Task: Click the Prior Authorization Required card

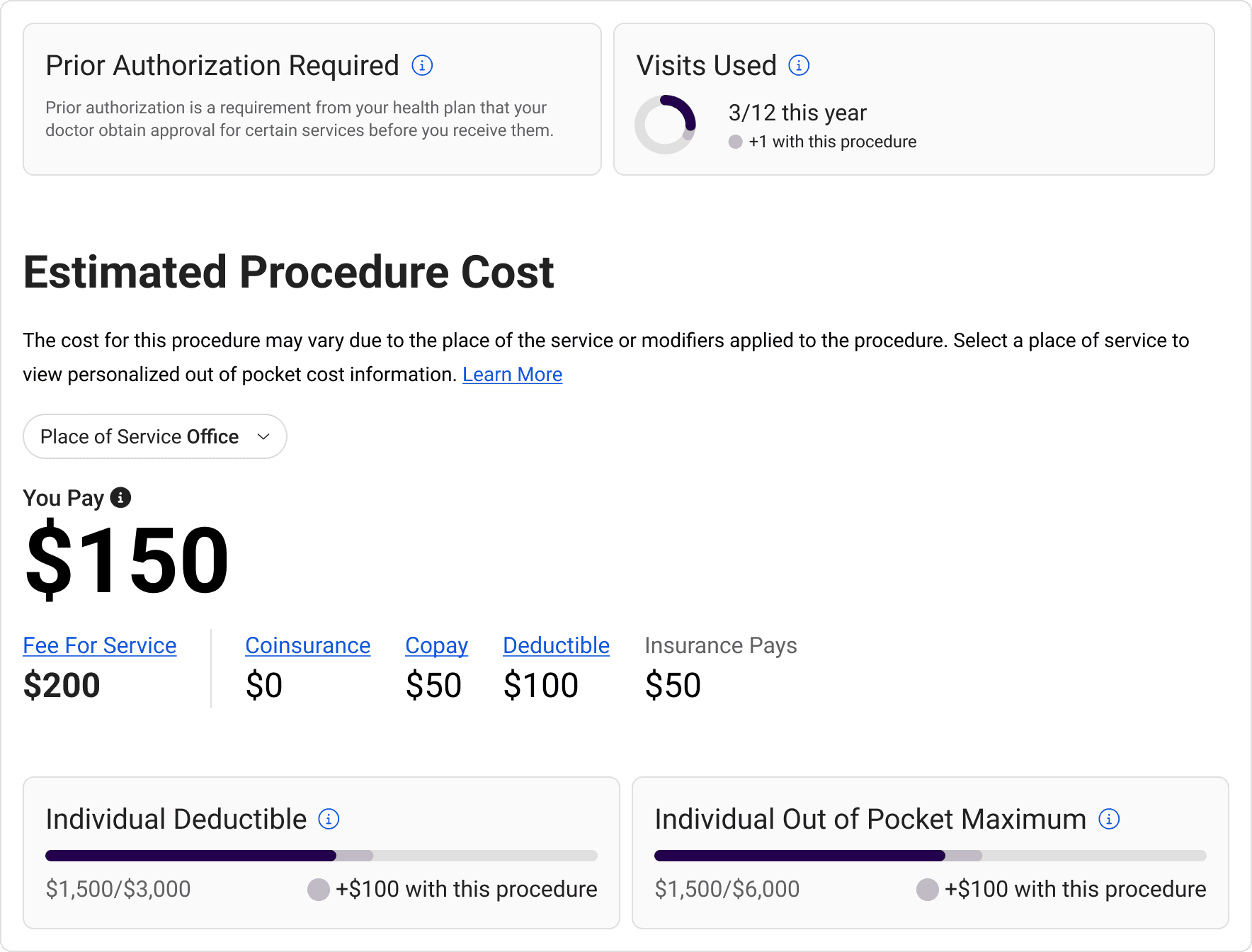Action: pyautogui.click(x=312, y=99)
